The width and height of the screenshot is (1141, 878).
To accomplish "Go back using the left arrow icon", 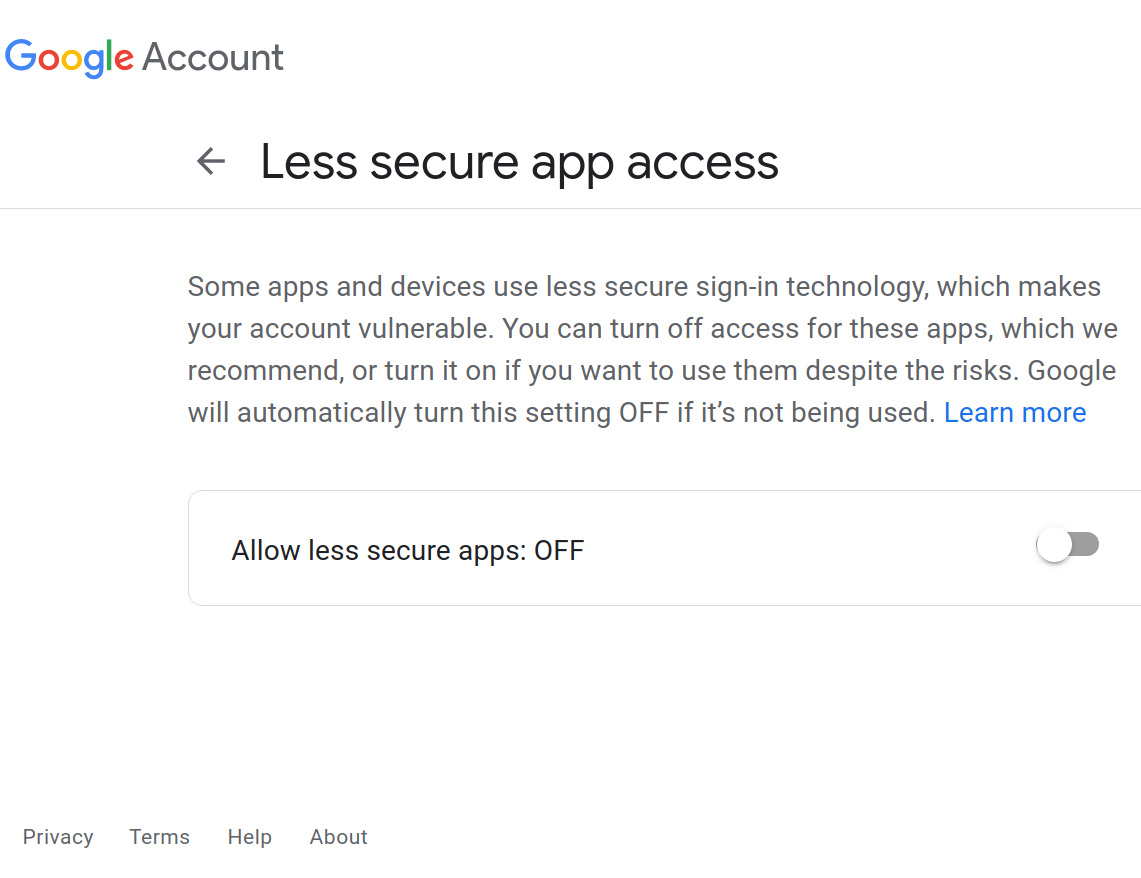I will click(211, 161).
